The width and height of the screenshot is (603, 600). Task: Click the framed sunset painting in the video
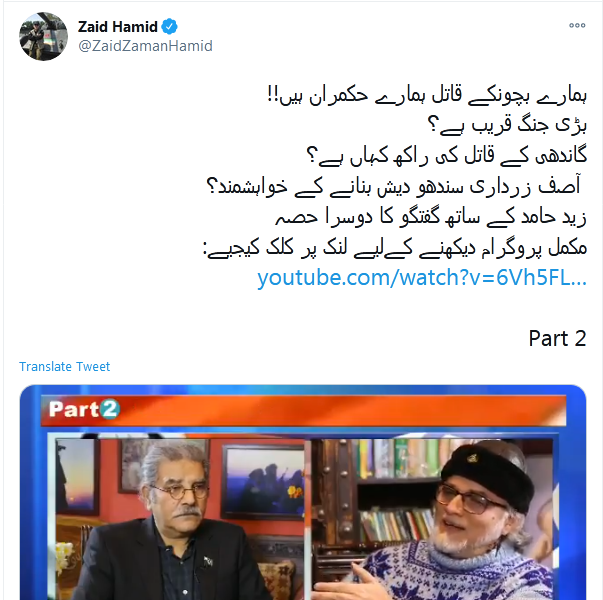click(76, 476)
